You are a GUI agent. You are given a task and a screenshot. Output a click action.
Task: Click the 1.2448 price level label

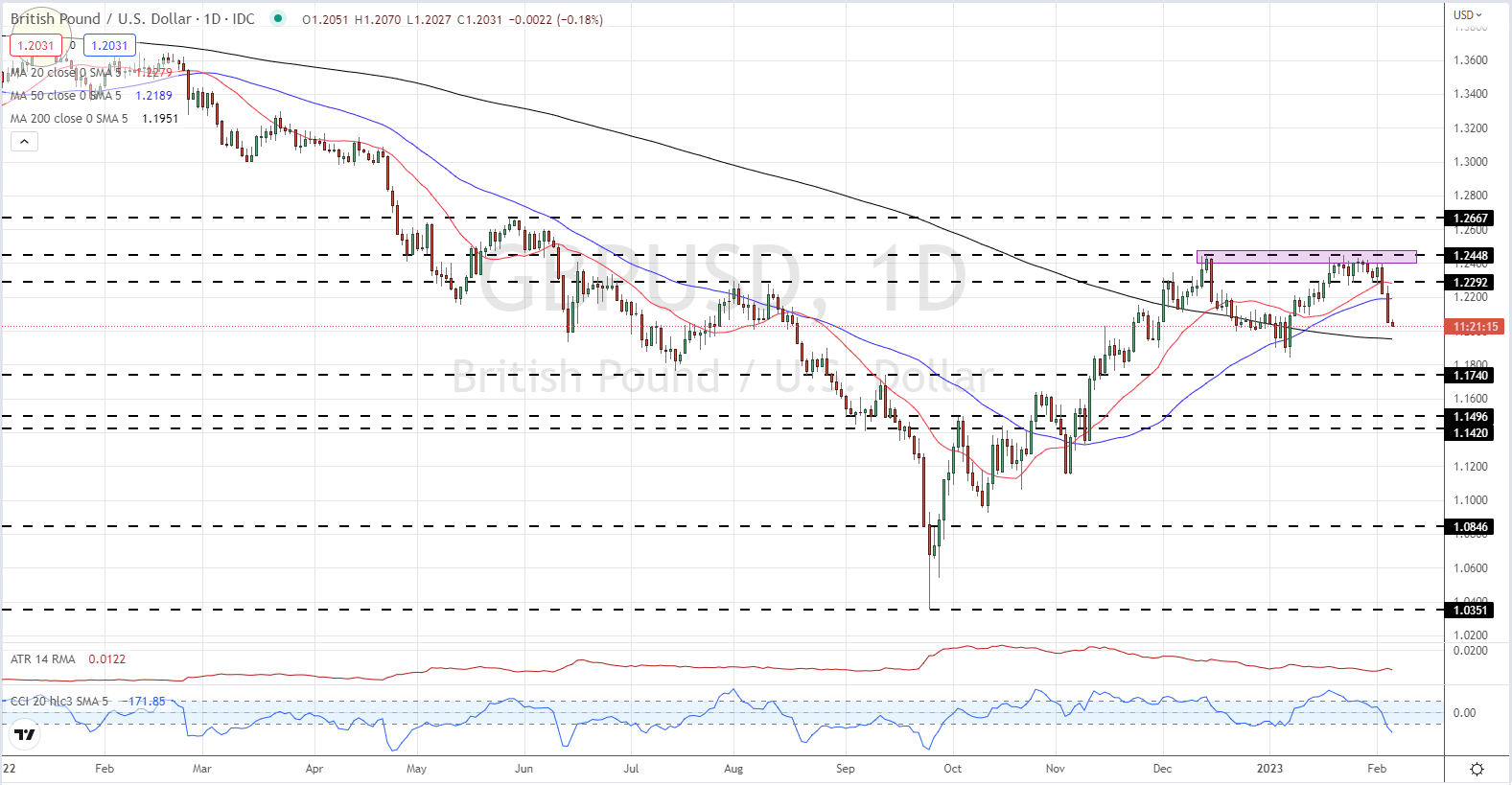pyautogui.click(x=1471, y=256)
